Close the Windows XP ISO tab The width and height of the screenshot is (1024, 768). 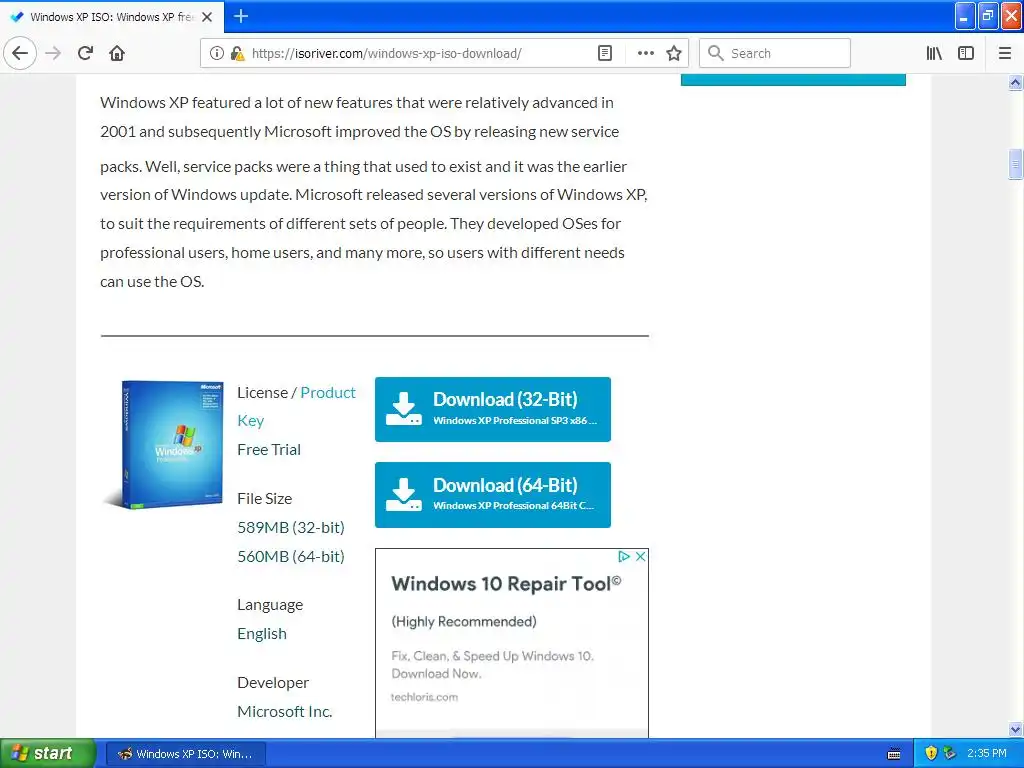tap(207, 17)
